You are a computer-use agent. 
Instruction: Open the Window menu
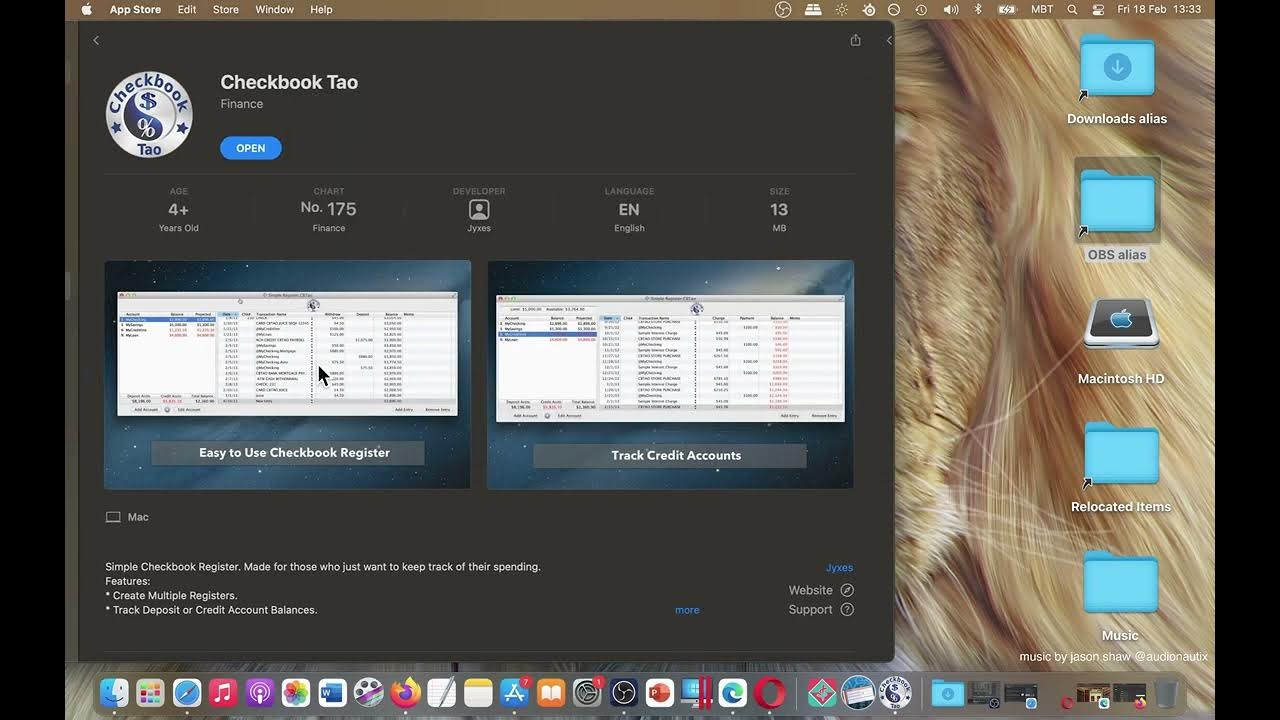[x=274, y=9]
